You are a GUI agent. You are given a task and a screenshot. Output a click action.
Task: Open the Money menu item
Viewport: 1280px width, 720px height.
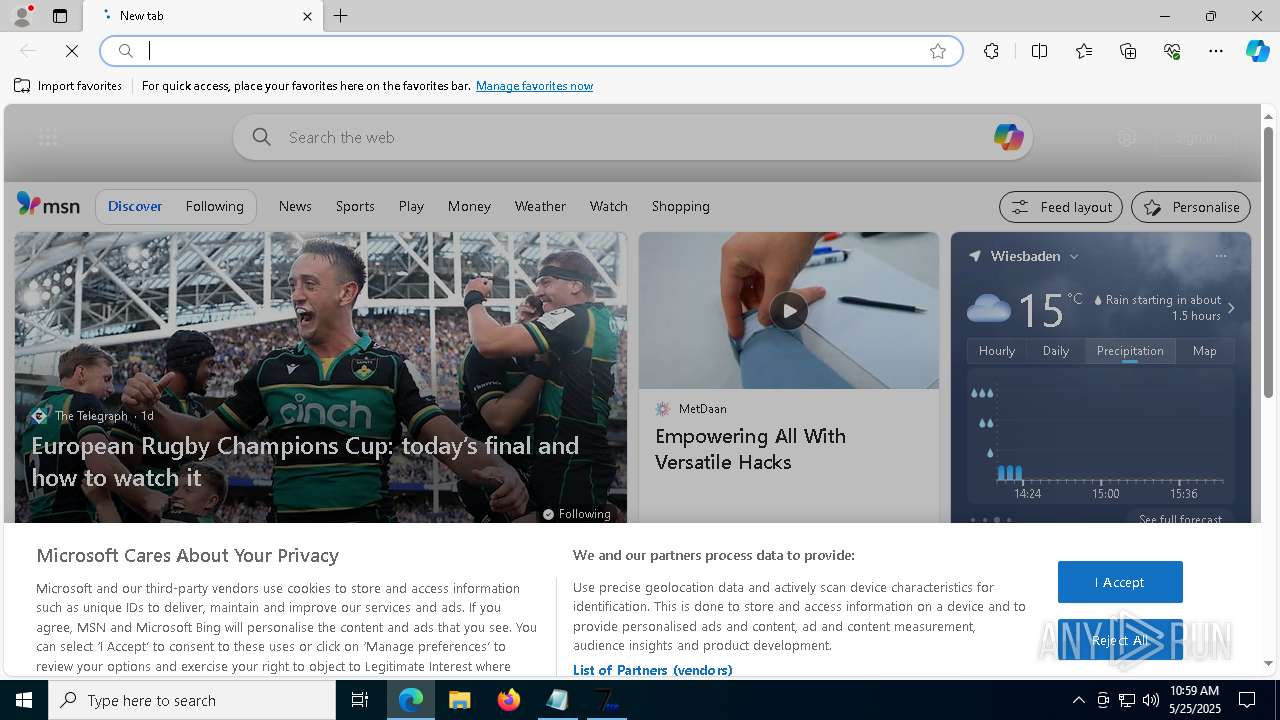pyautogui.click(x=469, y=206)
